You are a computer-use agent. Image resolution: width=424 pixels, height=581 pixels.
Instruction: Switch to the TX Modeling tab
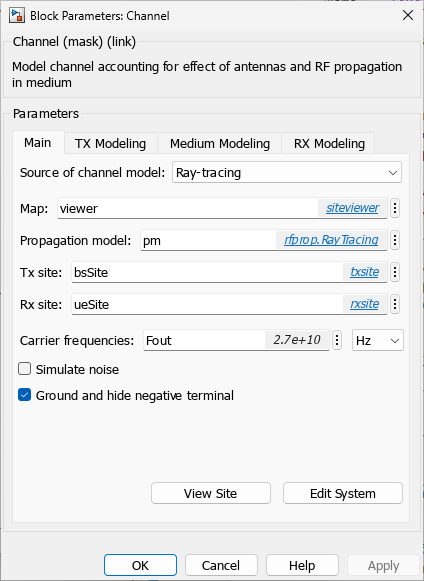point(110,143)
